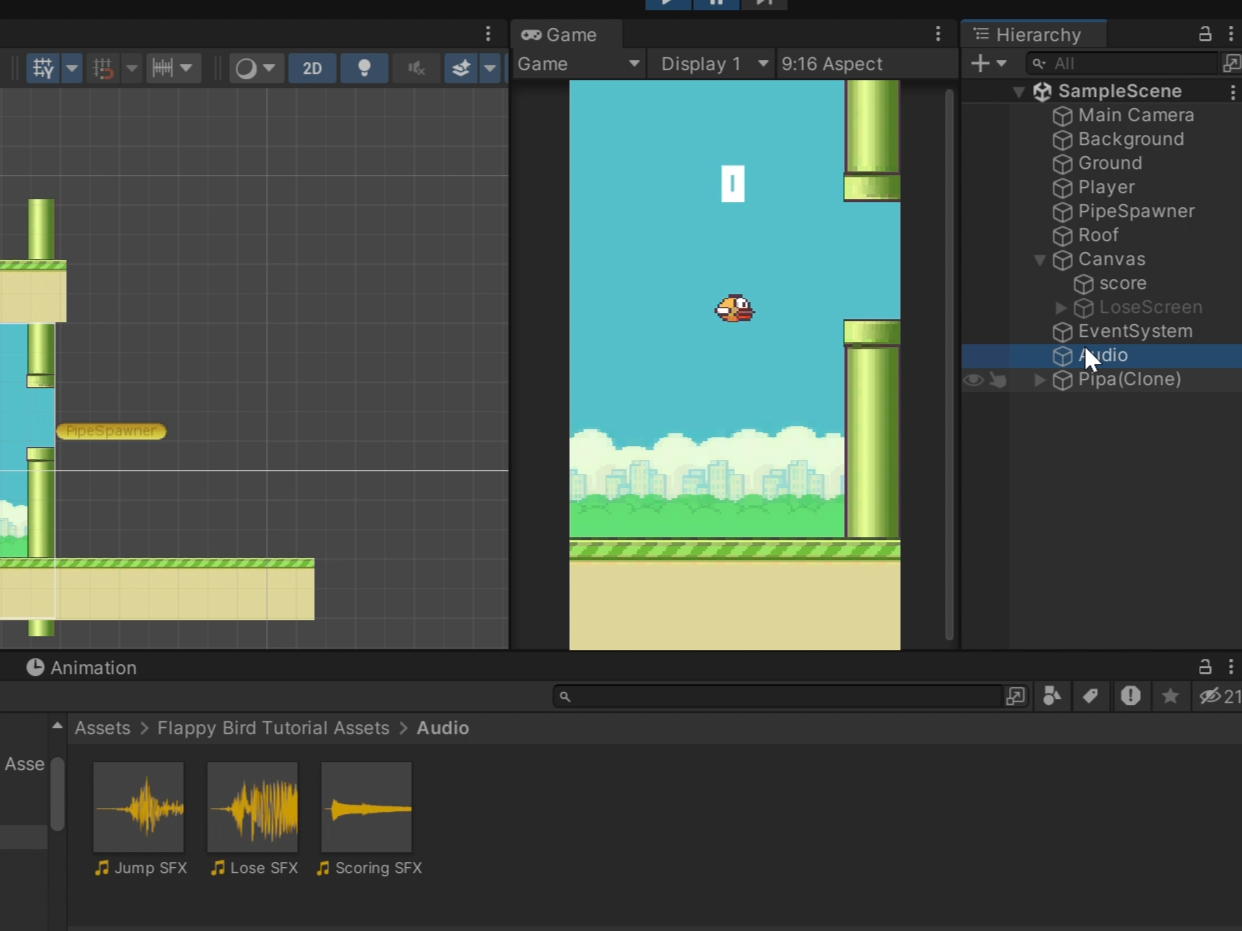
Task: Toggle 2D view mode in Scene
Action: coord(312,68)
